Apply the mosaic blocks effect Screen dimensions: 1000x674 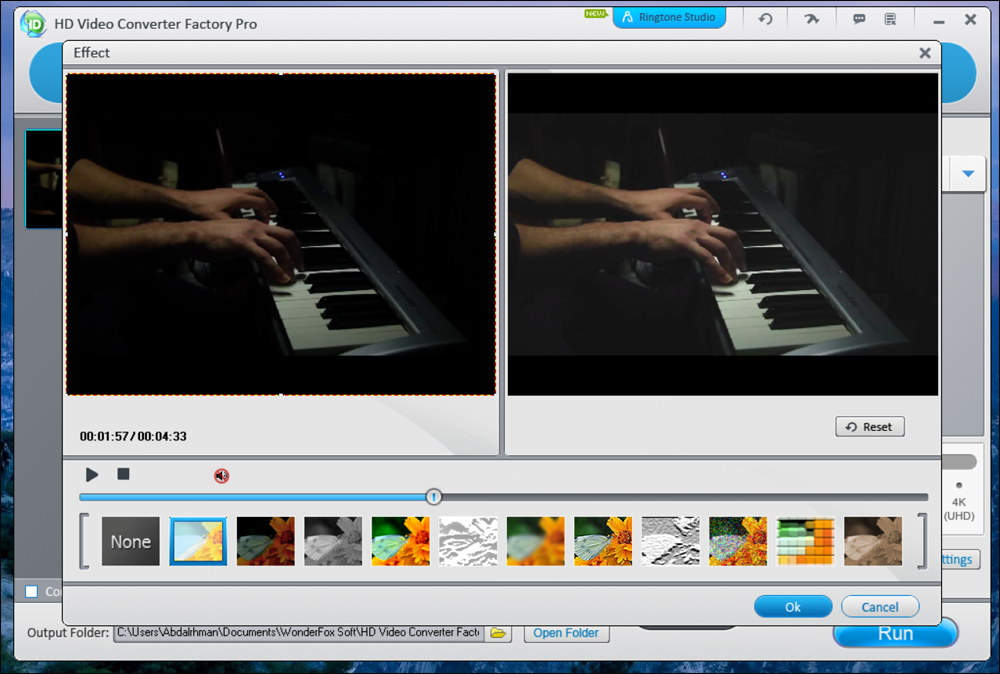(x=805, y=541)
